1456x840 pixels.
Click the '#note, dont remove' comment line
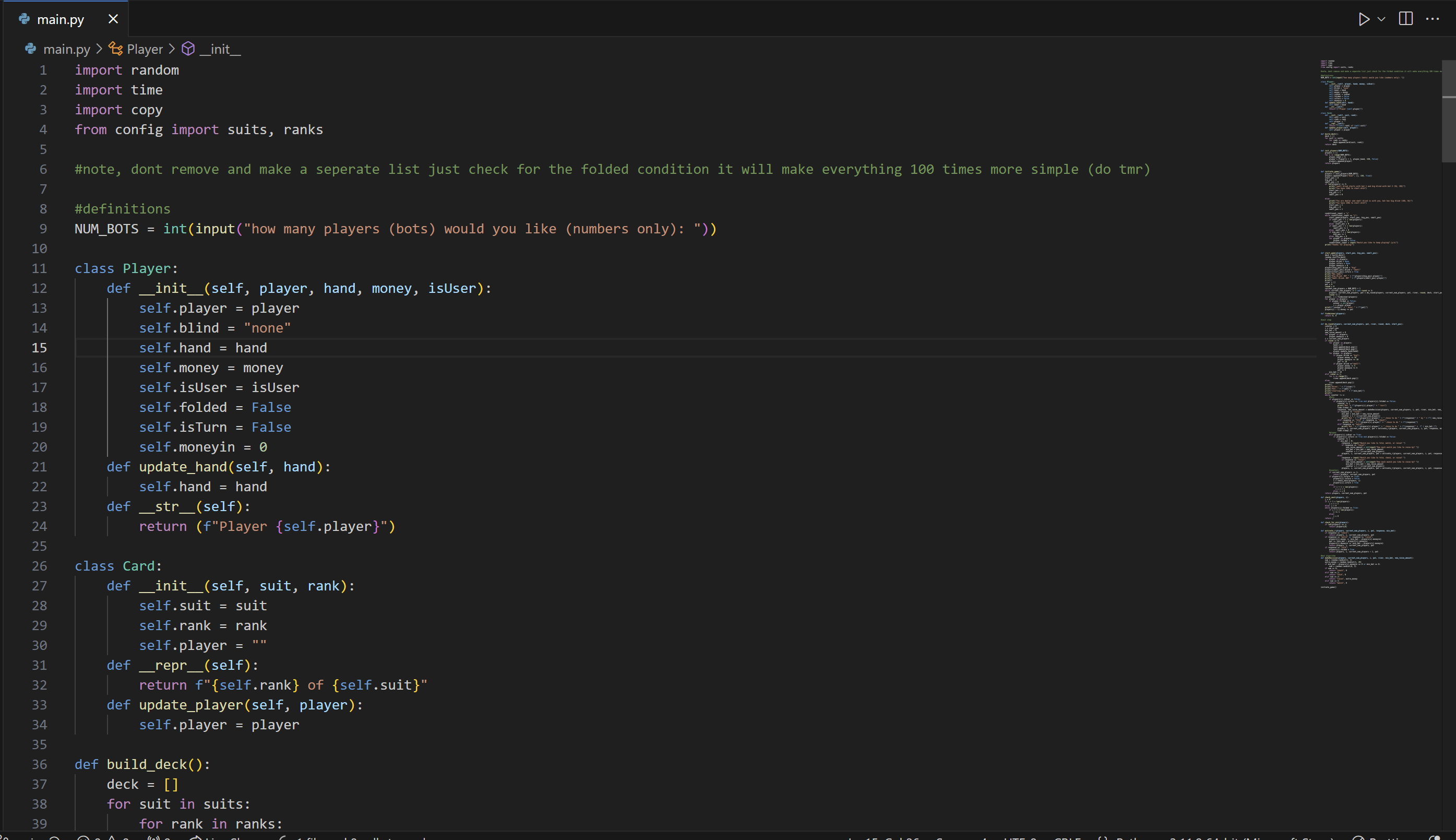612,170
